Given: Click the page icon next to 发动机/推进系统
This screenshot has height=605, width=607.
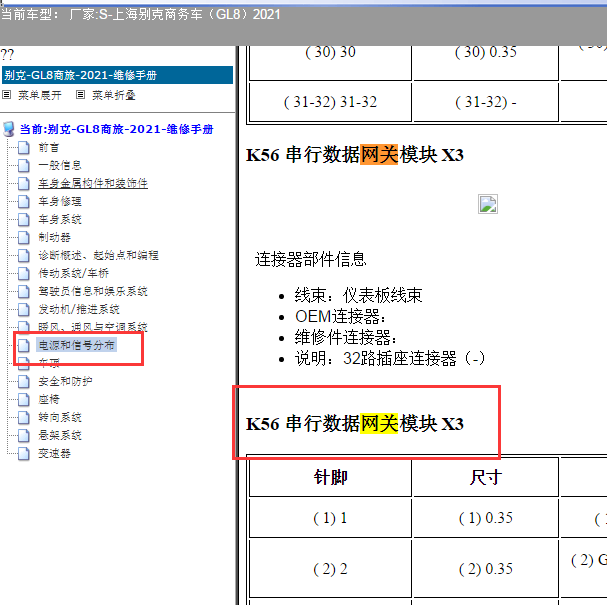Looking at the screenshot, I should pyautogui.click(x=24, y=309).
